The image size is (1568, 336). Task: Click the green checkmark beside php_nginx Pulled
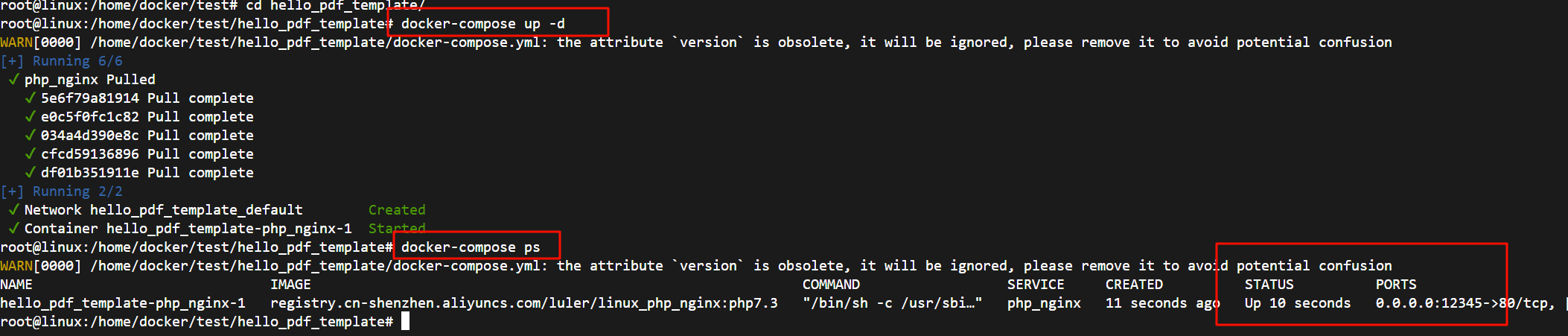point(13,79)
